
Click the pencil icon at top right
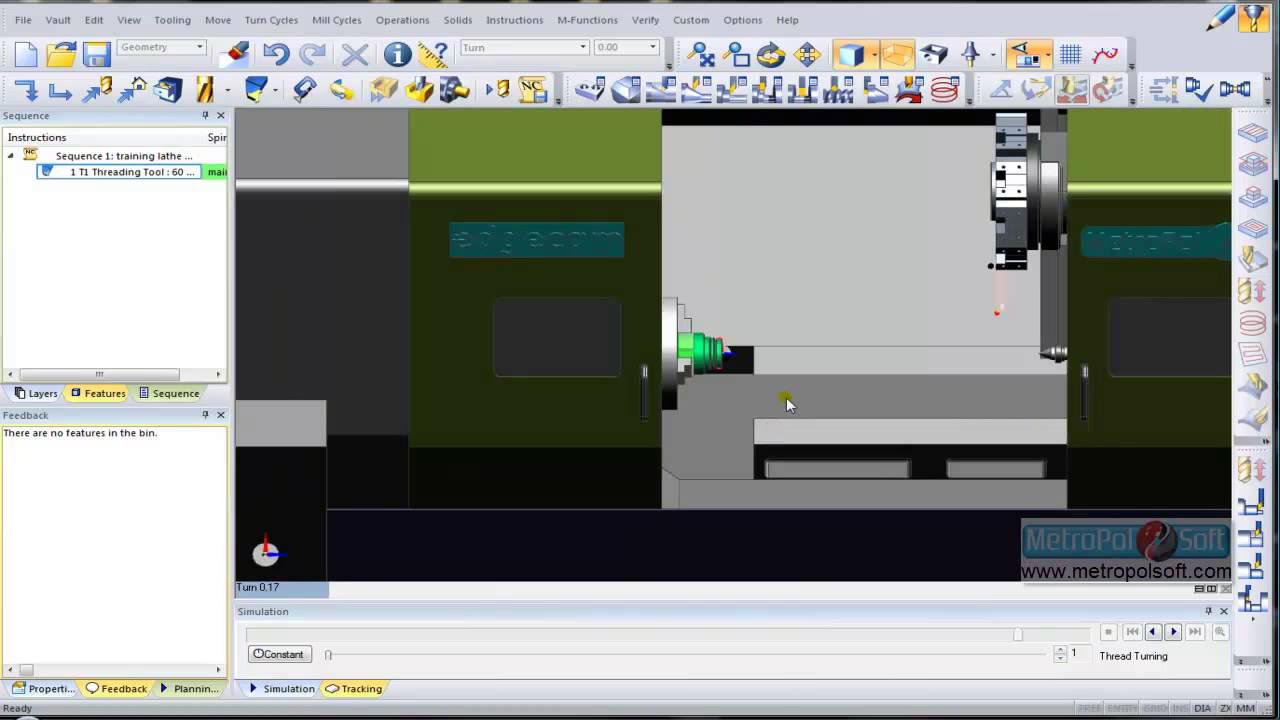(1220, 17)
